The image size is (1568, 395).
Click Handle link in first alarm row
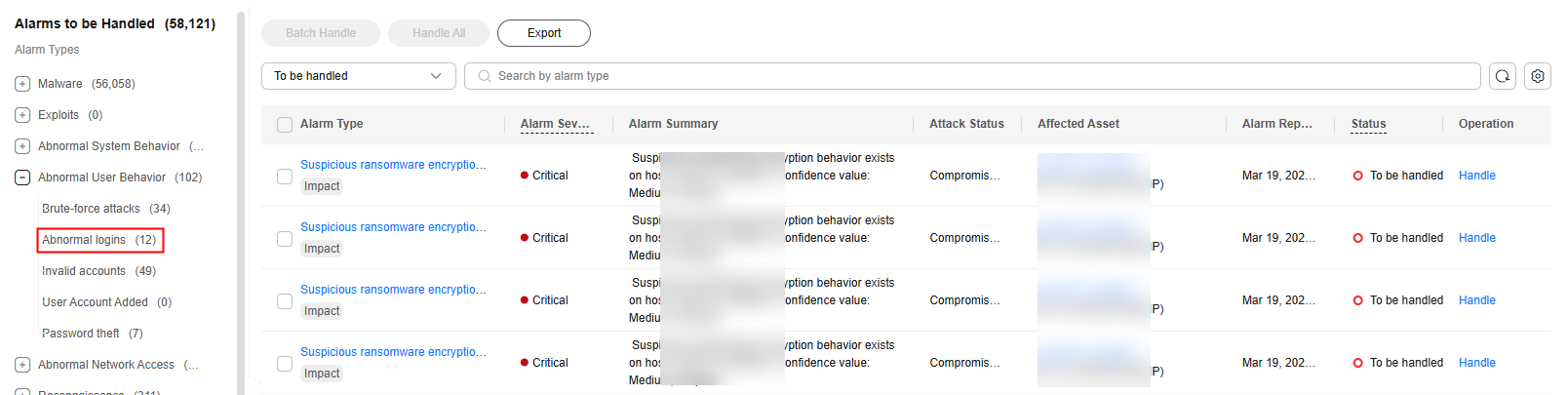tap(1477, 176)
